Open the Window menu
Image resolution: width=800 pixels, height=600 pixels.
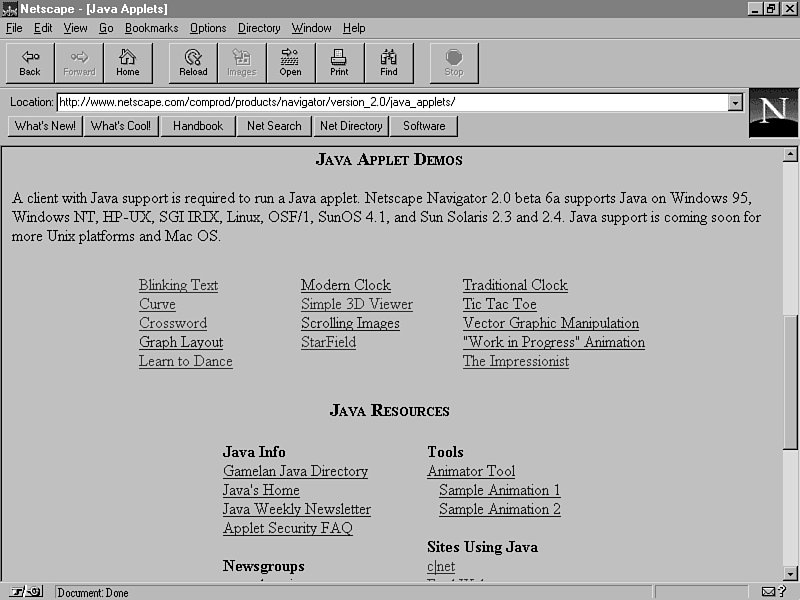pos(311,28)
